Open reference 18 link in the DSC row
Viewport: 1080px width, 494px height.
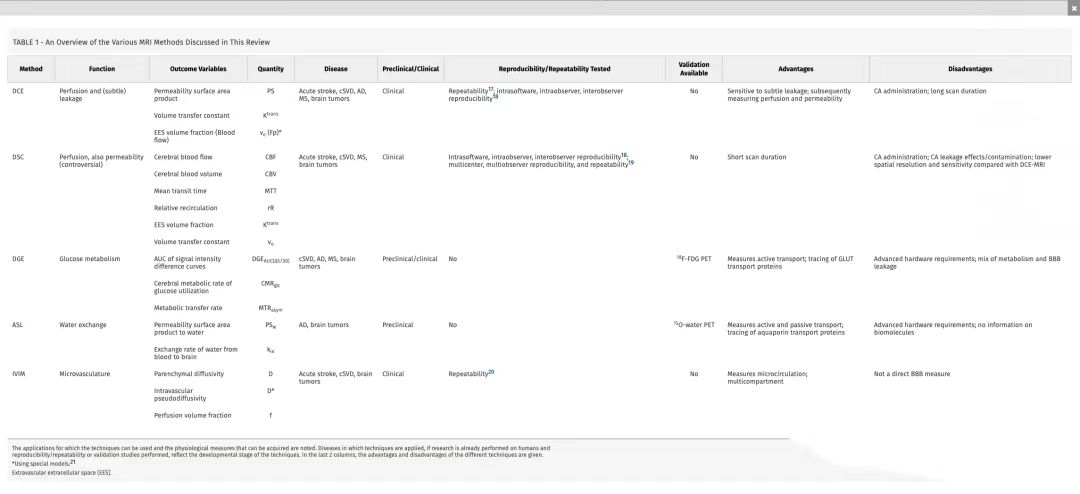624,155
